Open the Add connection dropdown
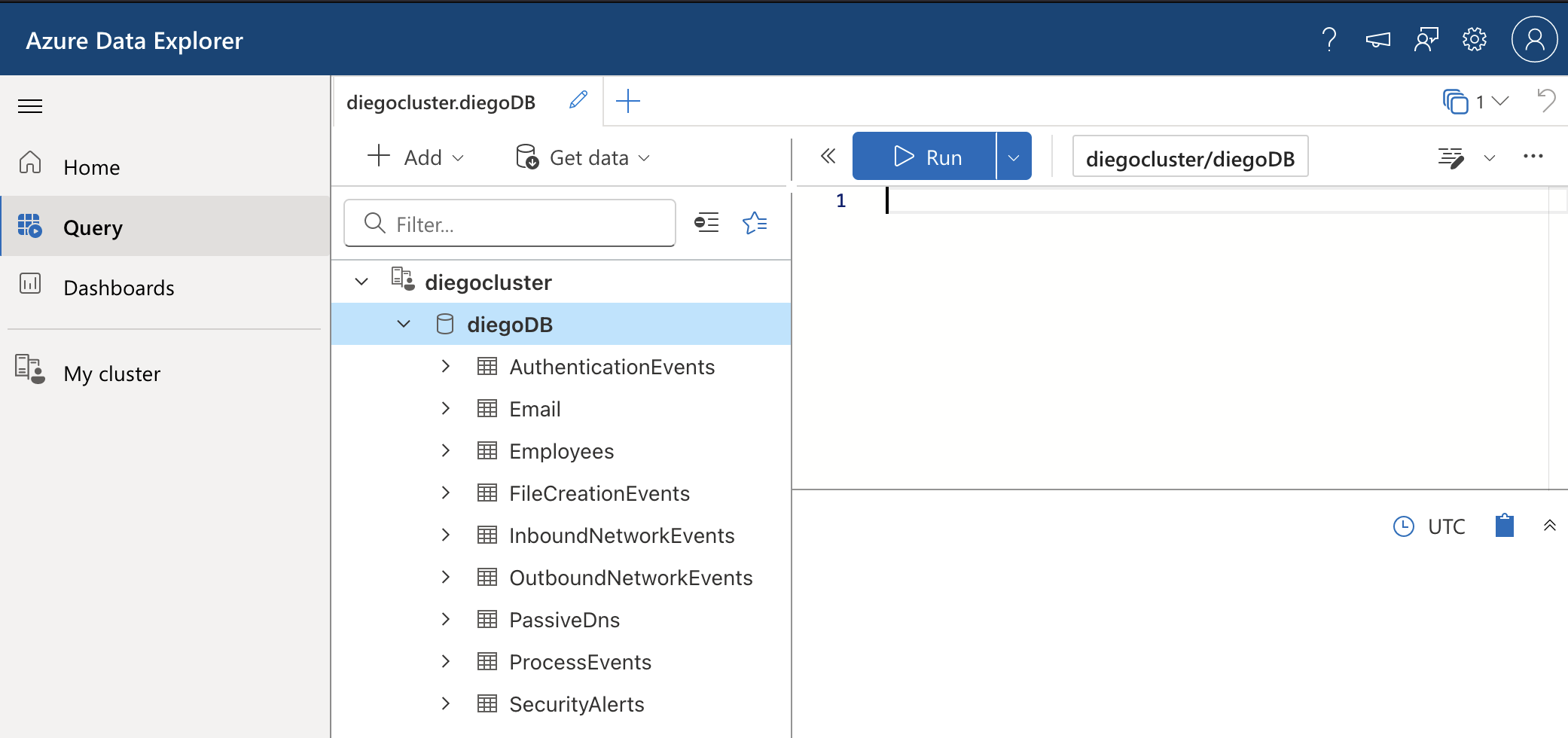Image resolution: width=1568 pixels, height=738 pixels. click(416, 157)
